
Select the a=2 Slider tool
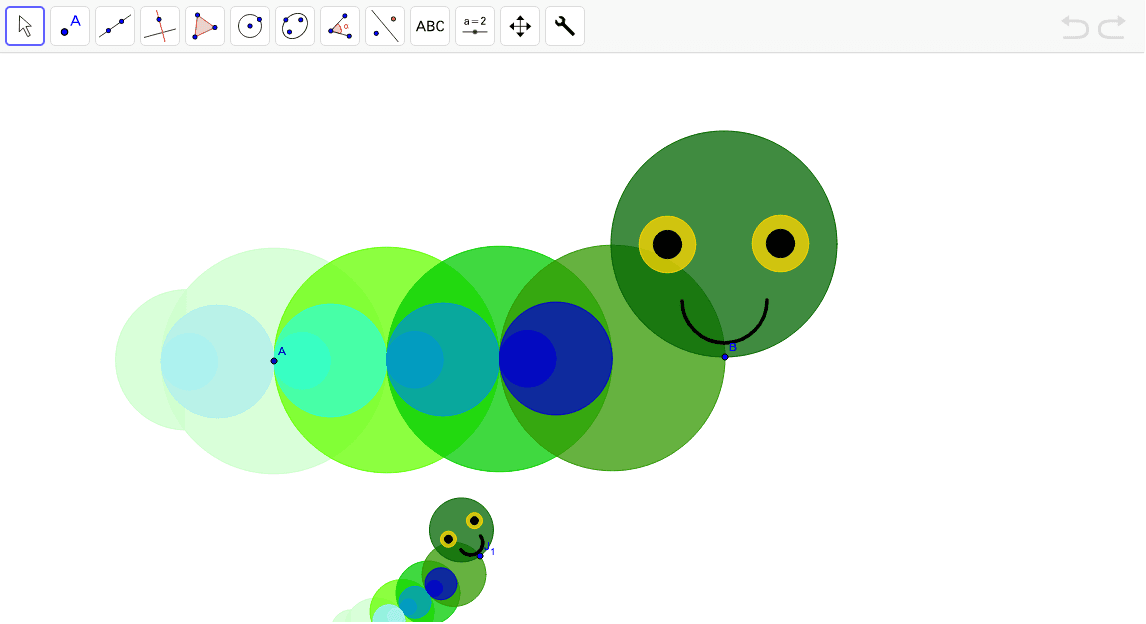[475, 26]
